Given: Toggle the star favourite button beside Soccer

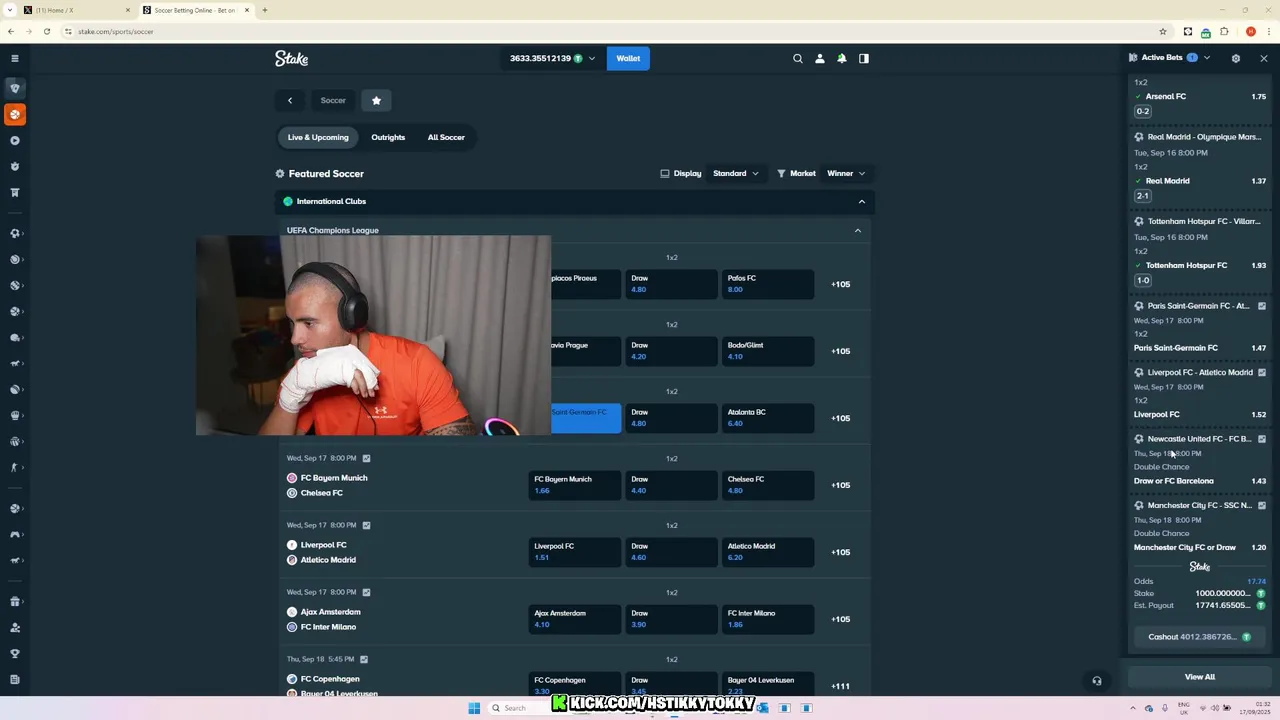Looking at the screenshot, I should (376, 100).
